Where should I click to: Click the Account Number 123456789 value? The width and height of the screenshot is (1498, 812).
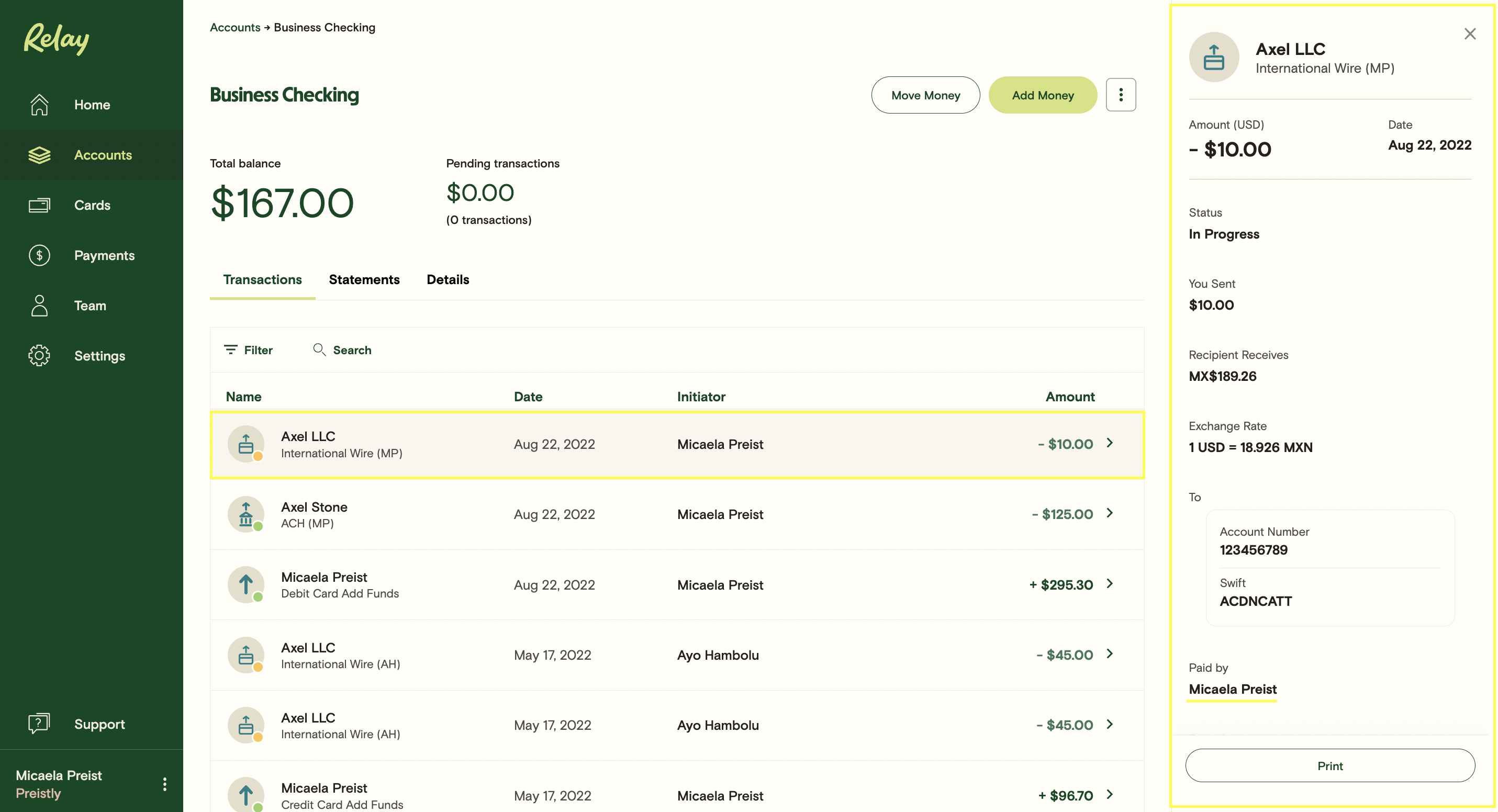1253,550
